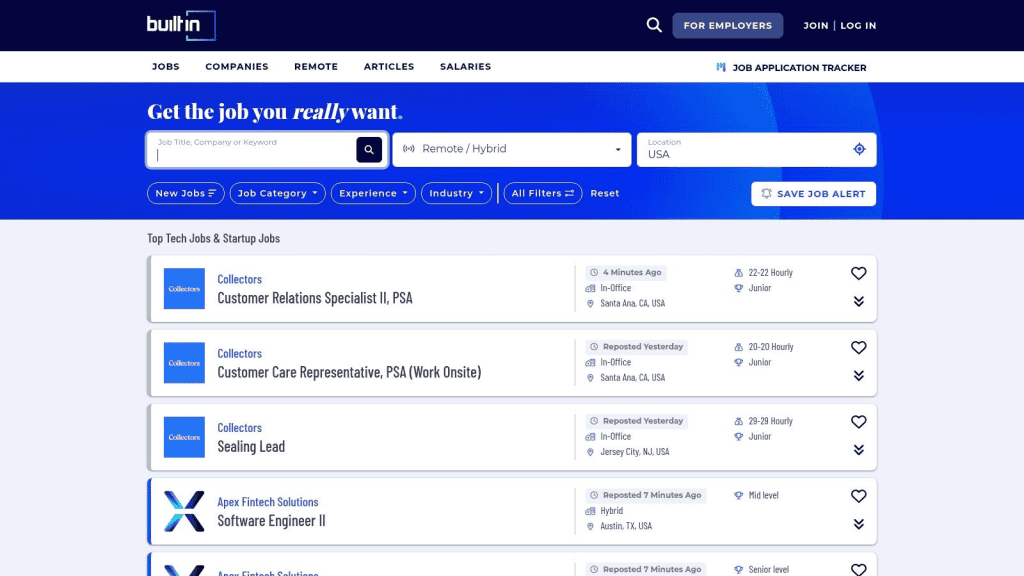Open the Salaries menu item
The height and width of the screenshot is (576, 1024).
[x=465, y=67]
